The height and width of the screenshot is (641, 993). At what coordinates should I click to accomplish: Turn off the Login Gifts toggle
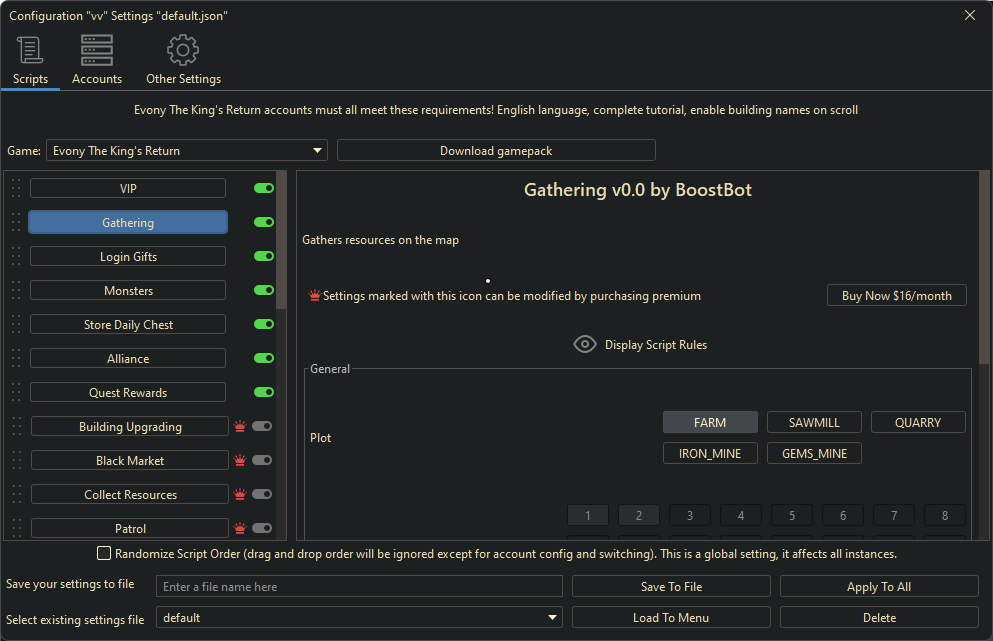pyautogui.click(x=263, y=256)
